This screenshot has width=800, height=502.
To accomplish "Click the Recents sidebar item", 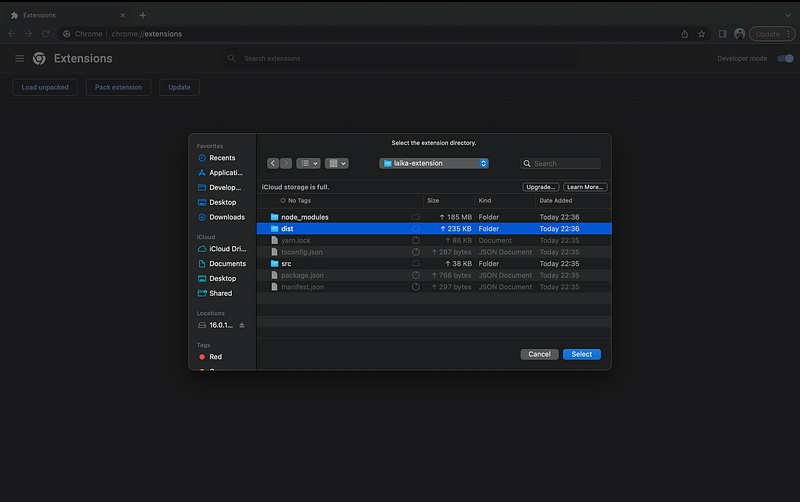I will 222,158.
